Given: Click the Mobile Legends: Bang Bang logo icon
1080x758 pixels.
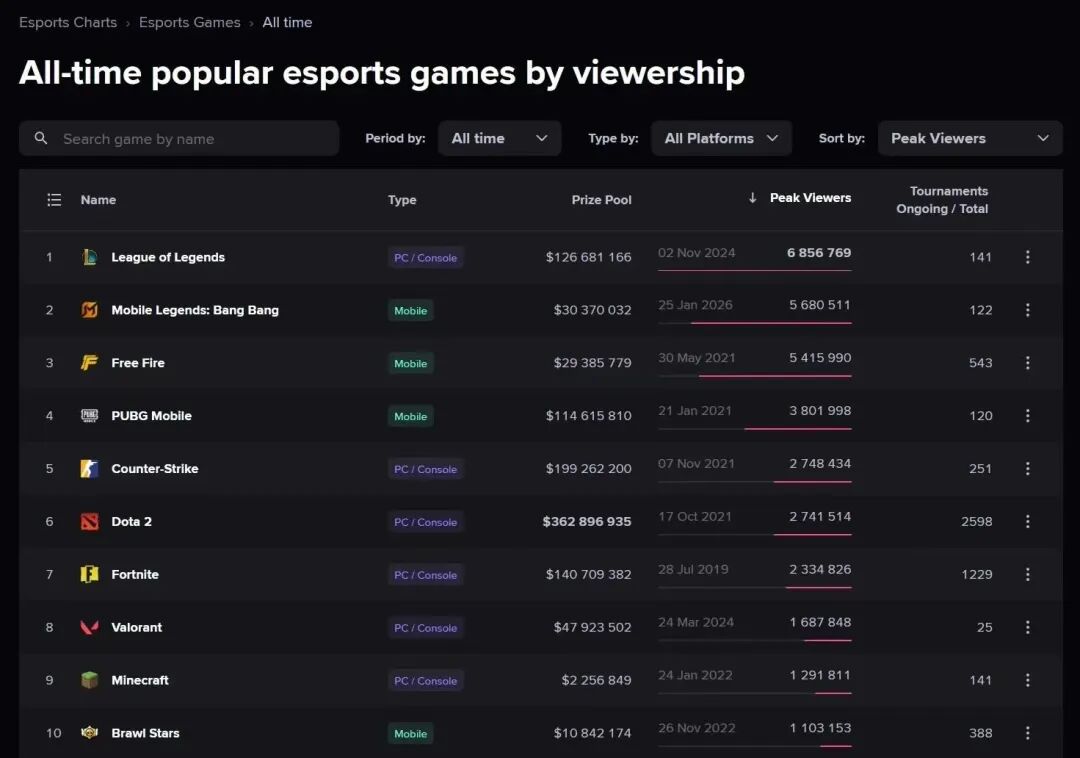Looking at the screenshot, I should pyautogui.click(x=90, y=310).
